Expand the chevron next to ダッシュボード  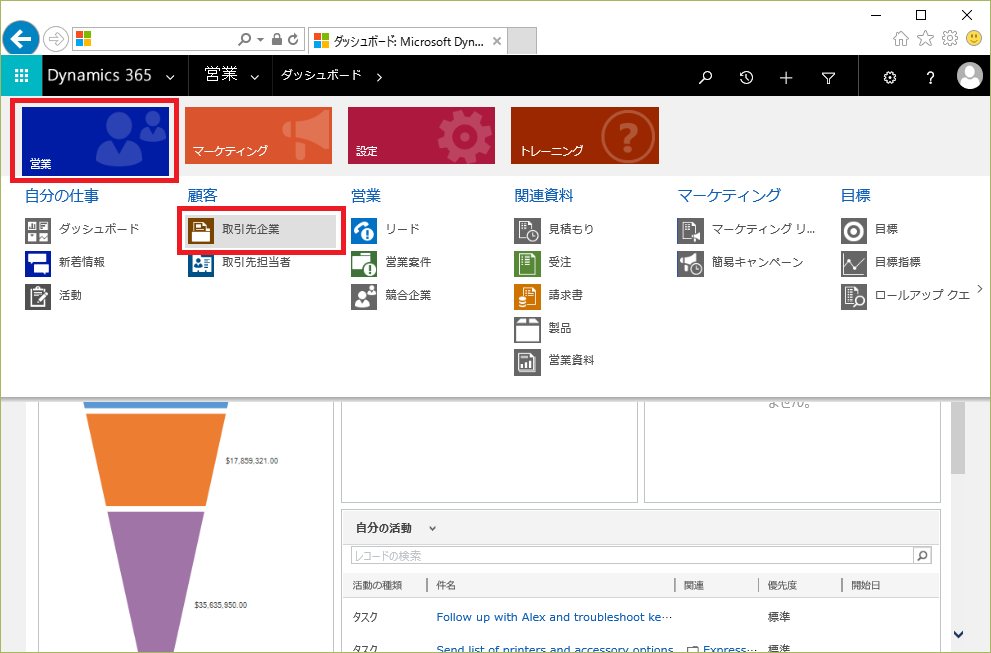[x=379, y=78]
